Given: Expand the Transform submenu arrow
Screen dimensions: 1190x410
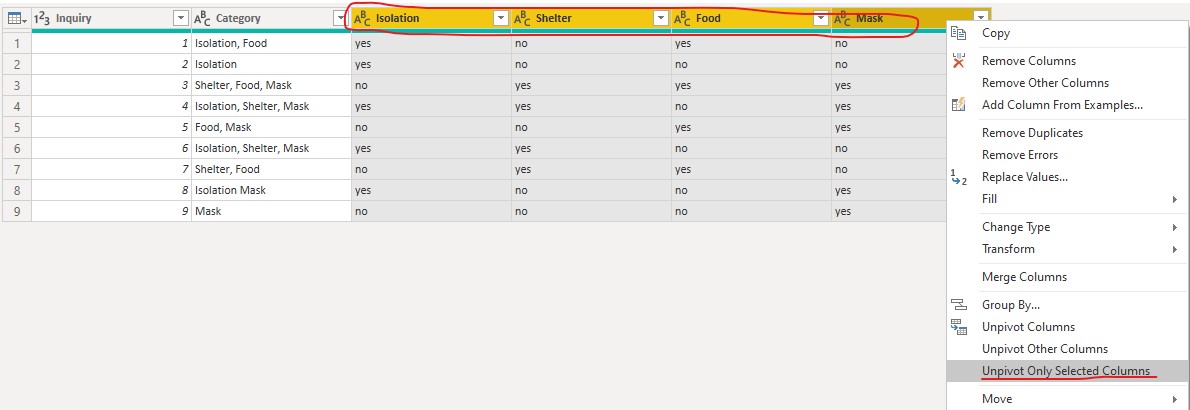Looking at the screenshot, I should [1175, 249].
